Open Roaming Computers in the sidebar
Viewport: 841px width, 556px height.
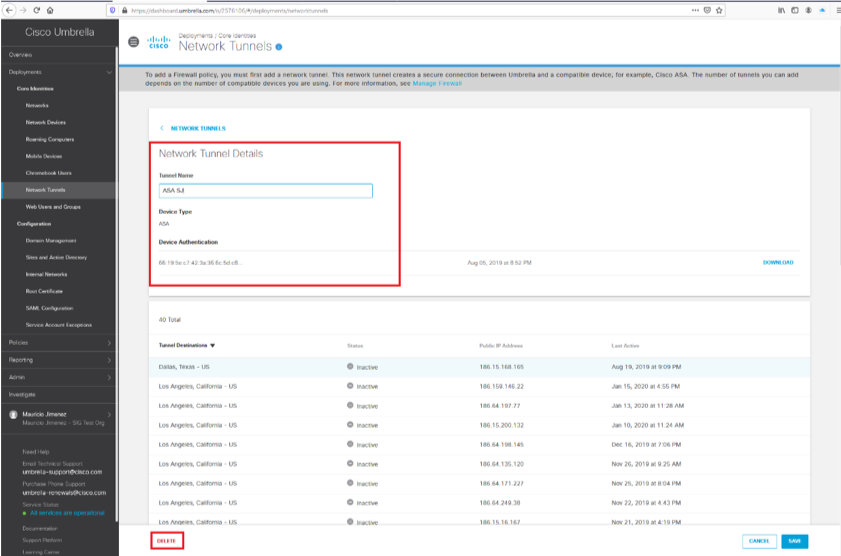coord(50,139)
